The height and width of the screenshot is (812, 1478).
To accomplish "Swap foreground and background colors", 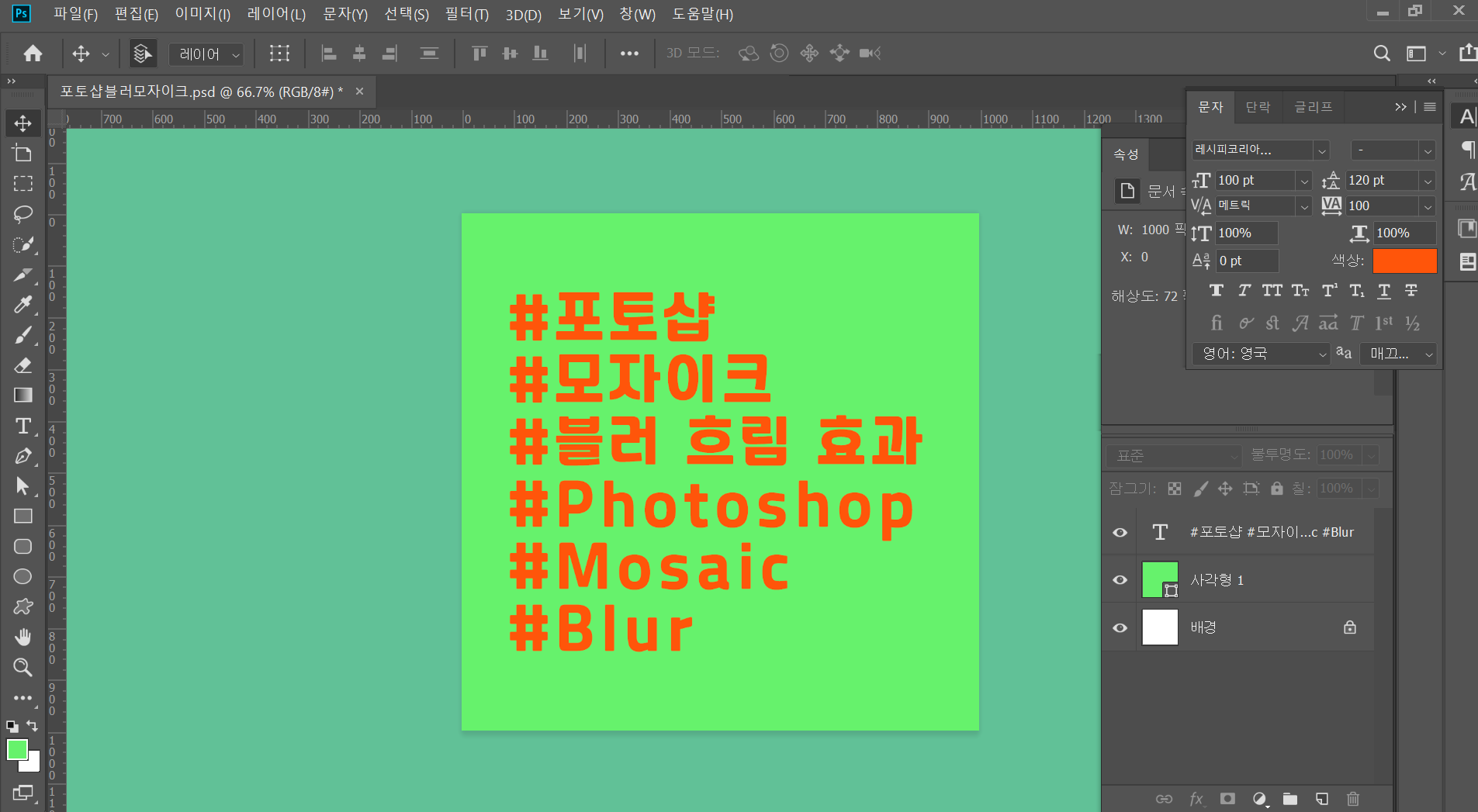I will coord(32,726).
